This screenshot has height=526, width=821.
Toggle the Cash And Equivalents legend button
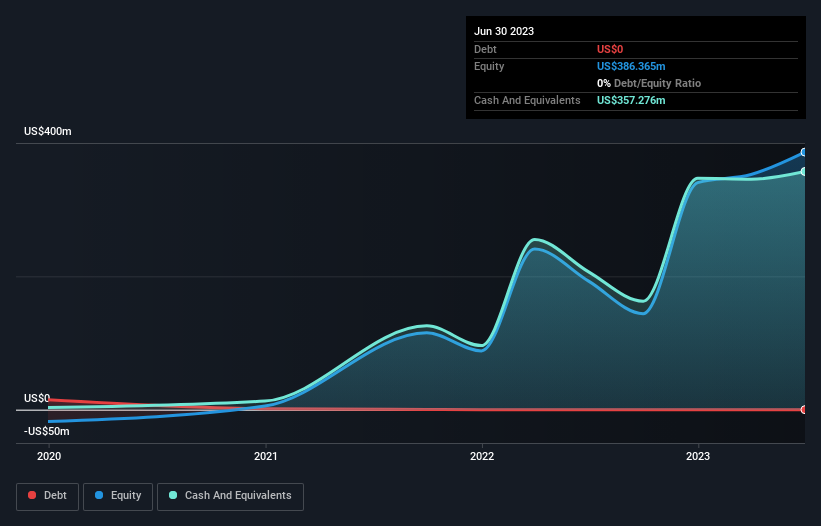[x=230, y=496]
